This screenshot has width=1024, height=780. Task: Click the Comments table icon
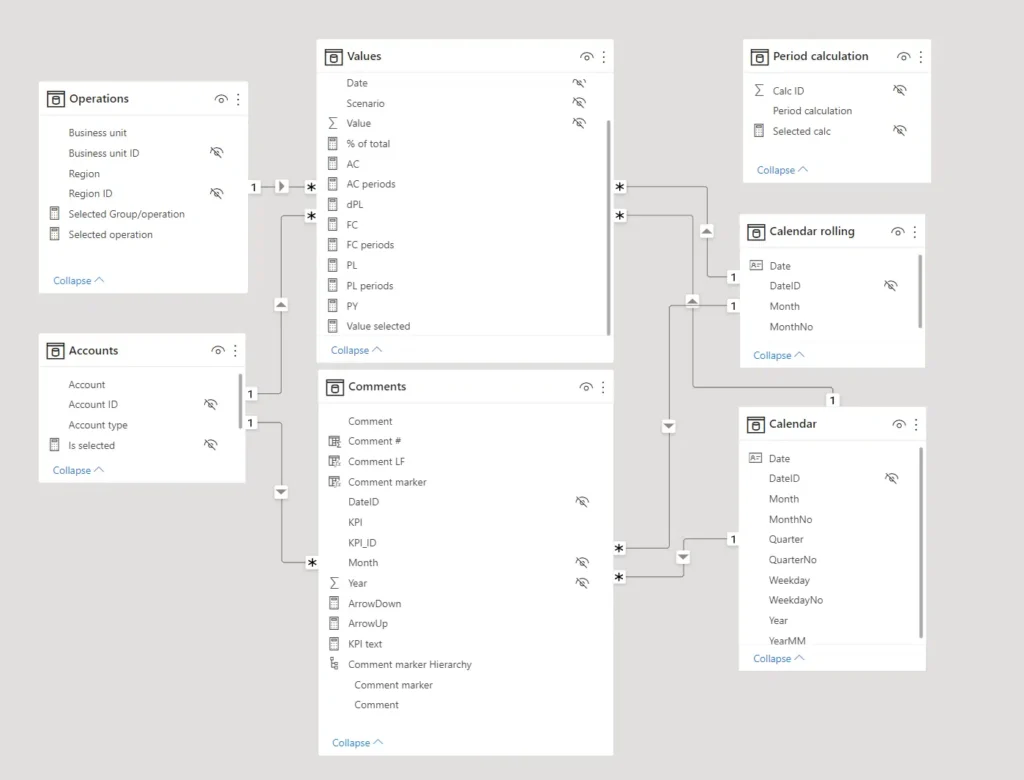pyautogui.click(x=334, y=387)
